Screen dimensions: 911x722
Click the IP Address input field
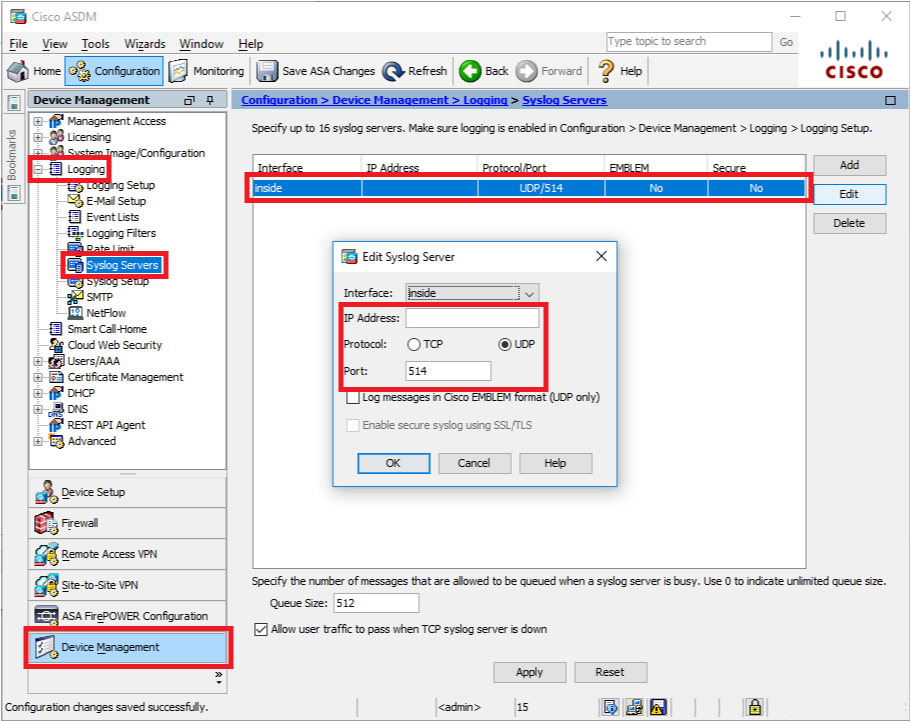click(472, 318)
